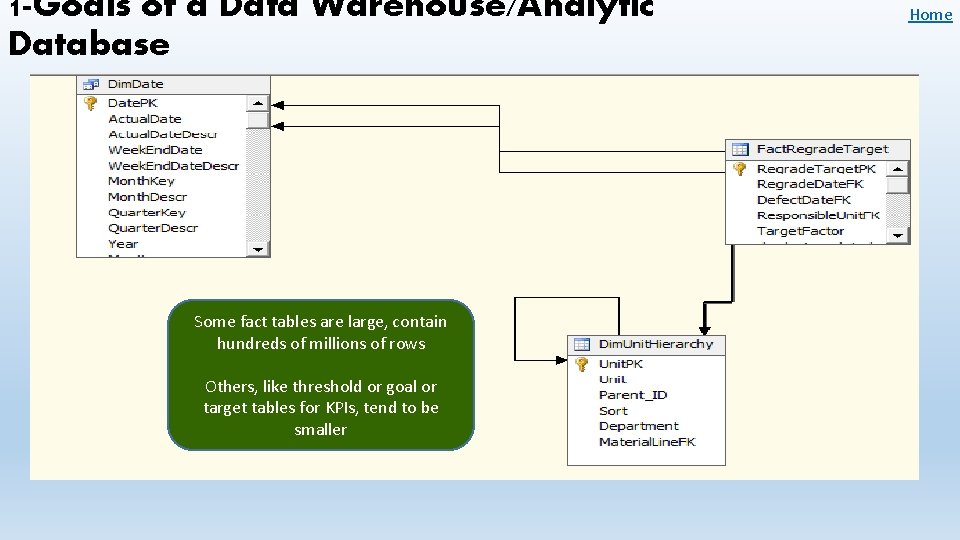
Task: Click the DimDate table header icon
Action: coord(91,84)
